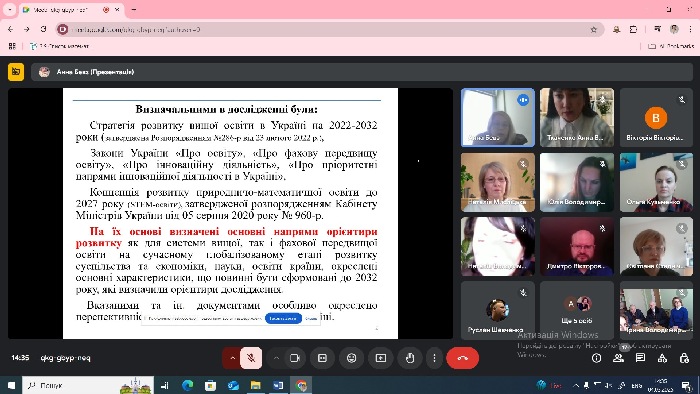This screenshot has width=700, height=394.
Task: Open meeting details info icon
Action: [596, 358]
